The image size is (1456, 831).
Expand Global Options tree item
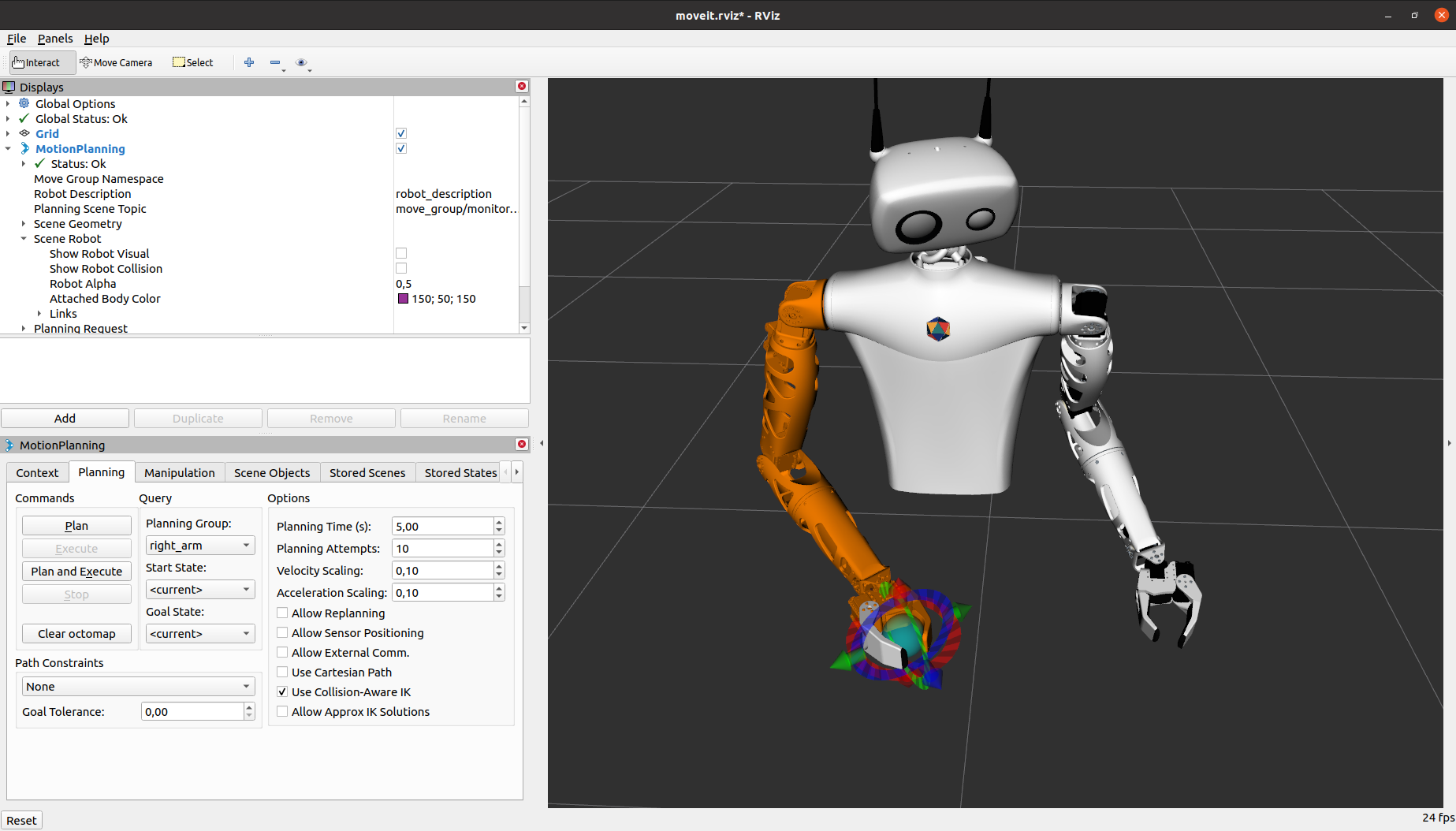tap(8, 103)
